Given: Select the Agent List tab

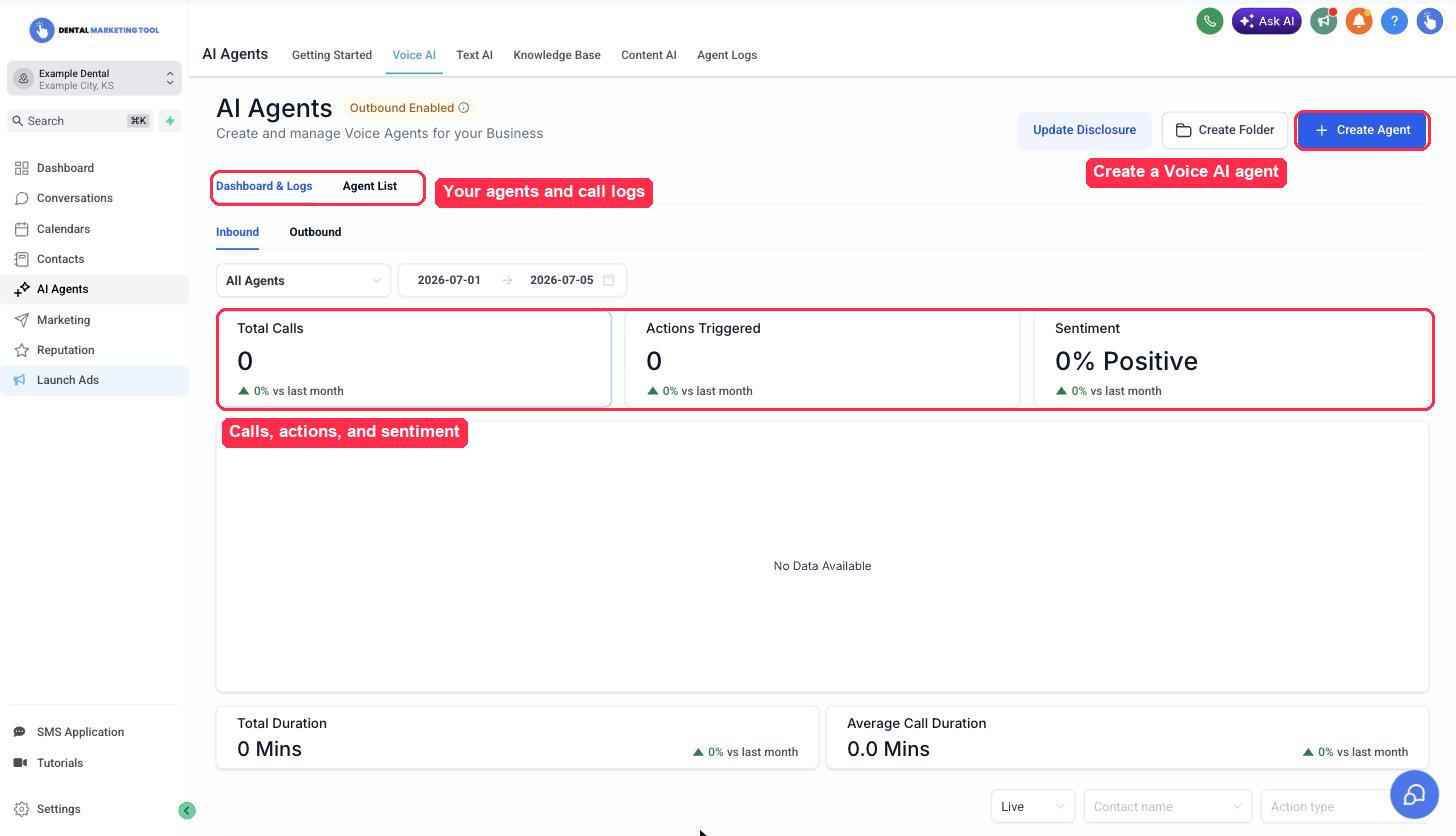Looking at the screenshot, I should (x=369, y=186).
